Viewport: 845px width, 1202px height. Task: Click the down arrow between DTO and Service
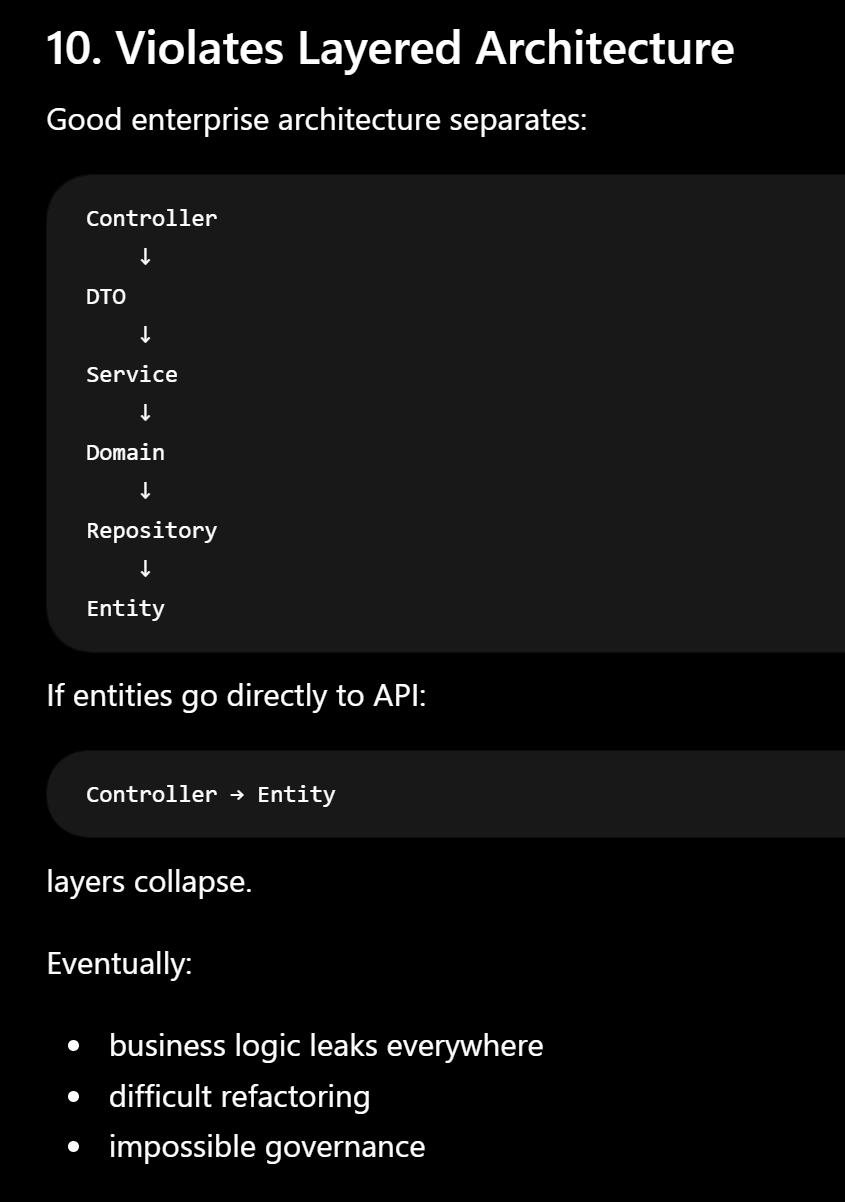click(145, 335)
